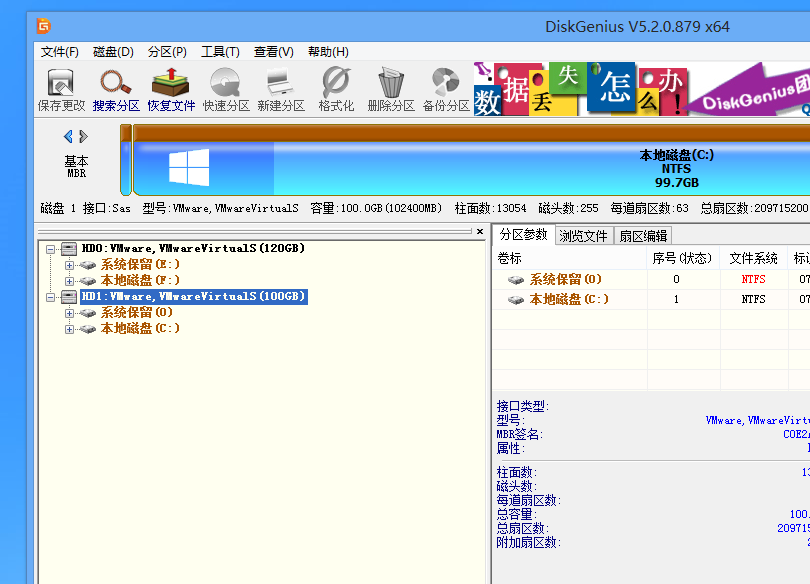
Task: Click the DiskGenius advertisement banner
Action: coord(642,89)
